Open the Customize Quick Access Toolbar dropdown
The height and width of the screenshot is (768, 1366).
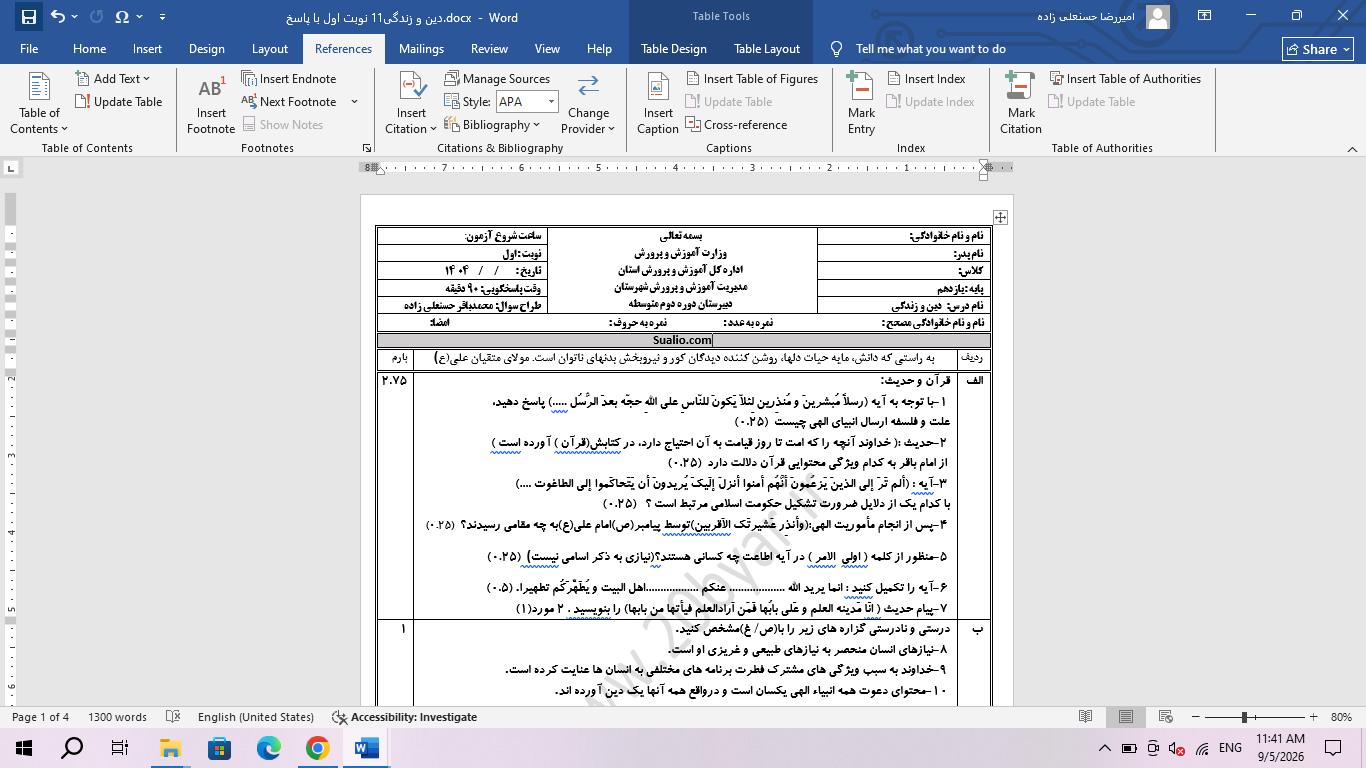163,17
